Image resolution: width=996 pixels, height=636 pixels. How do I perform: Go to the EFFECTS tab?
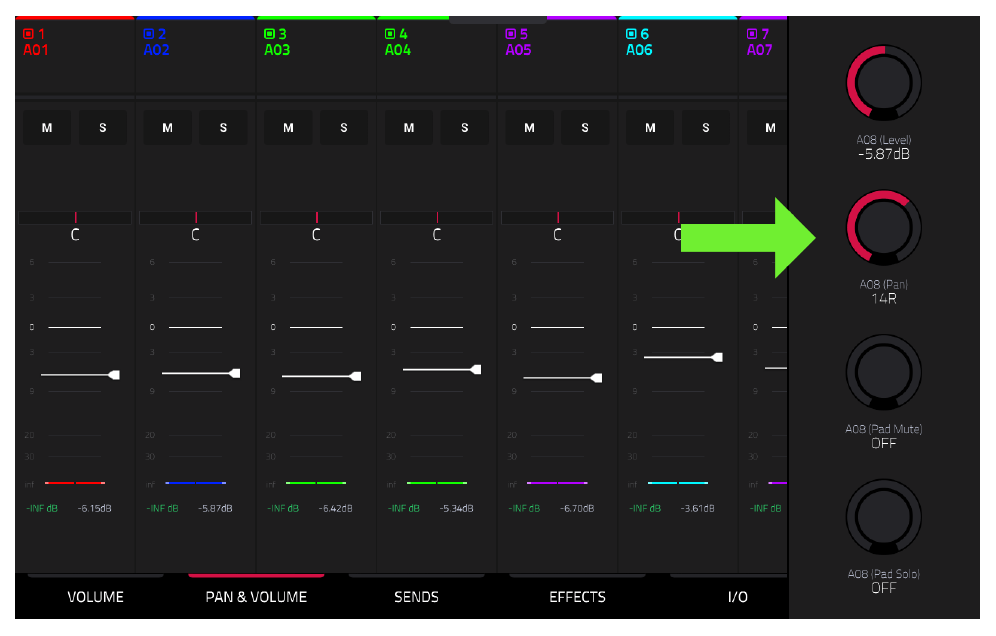pos(577,597)
